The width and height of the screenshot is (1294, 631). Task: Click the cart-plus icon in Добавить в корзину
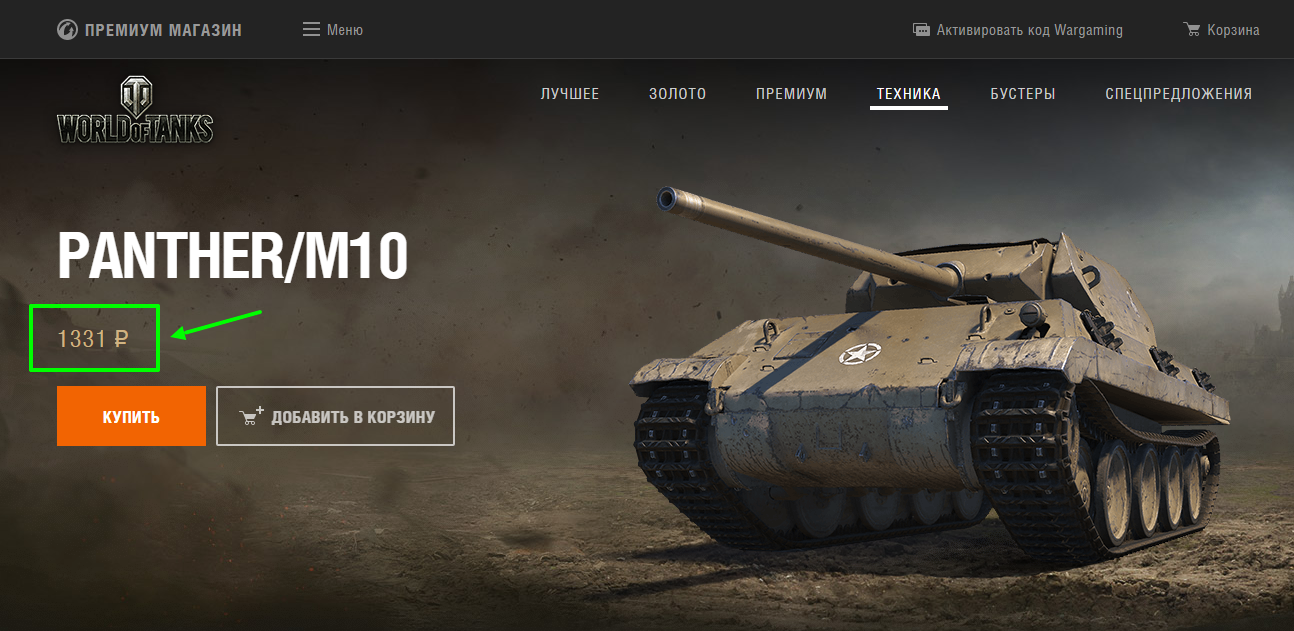(252, 416)
